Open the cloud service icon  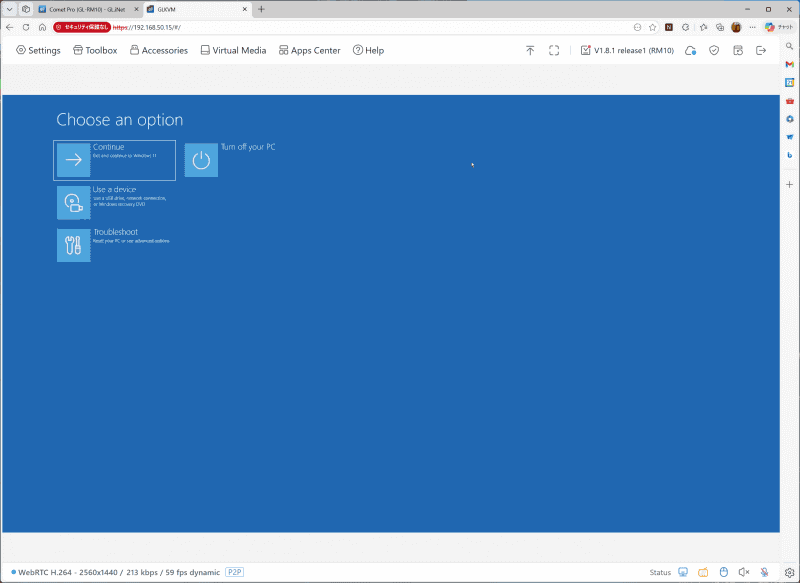click(x=690, y=50)
